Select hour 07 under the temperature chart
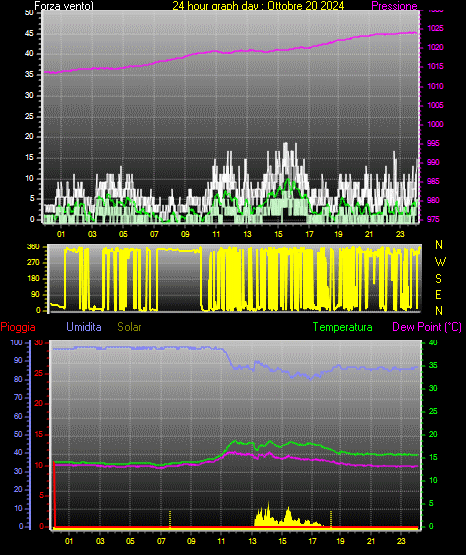466x555 pixels. tap(161, 541)
